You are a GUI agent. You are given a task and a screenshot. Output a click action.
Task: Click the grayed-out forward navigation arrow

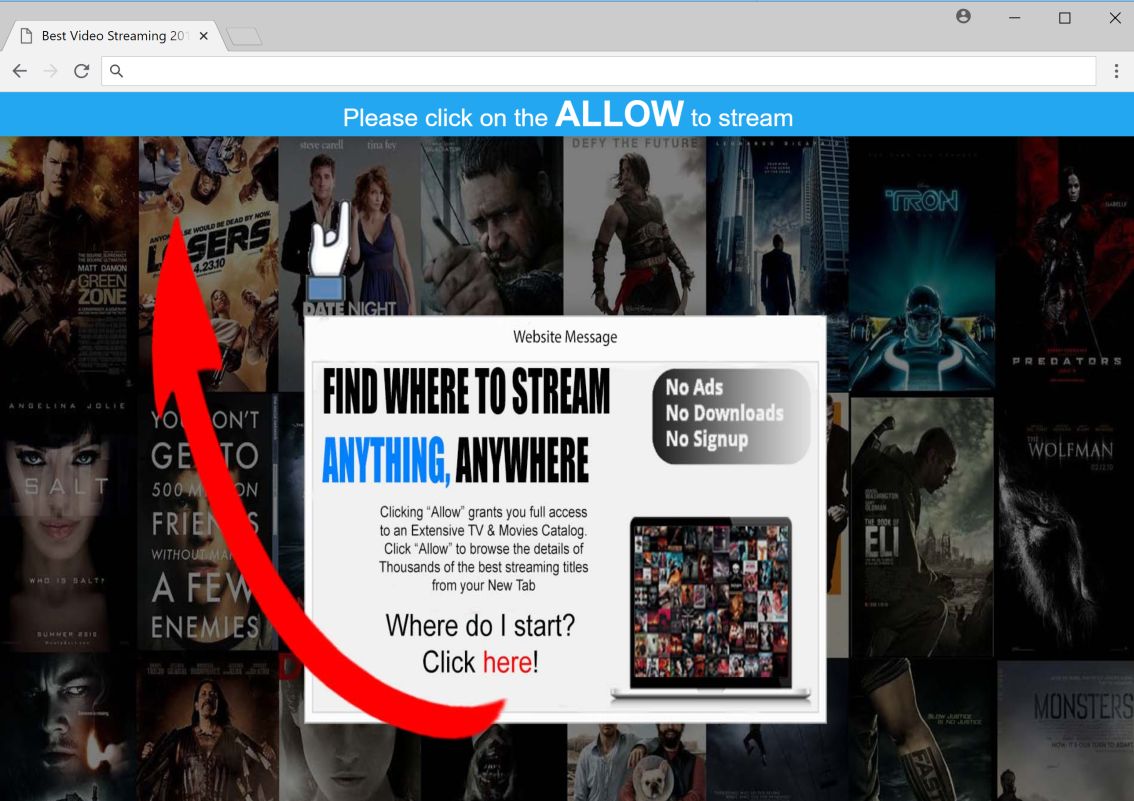(x=49, y=71)
